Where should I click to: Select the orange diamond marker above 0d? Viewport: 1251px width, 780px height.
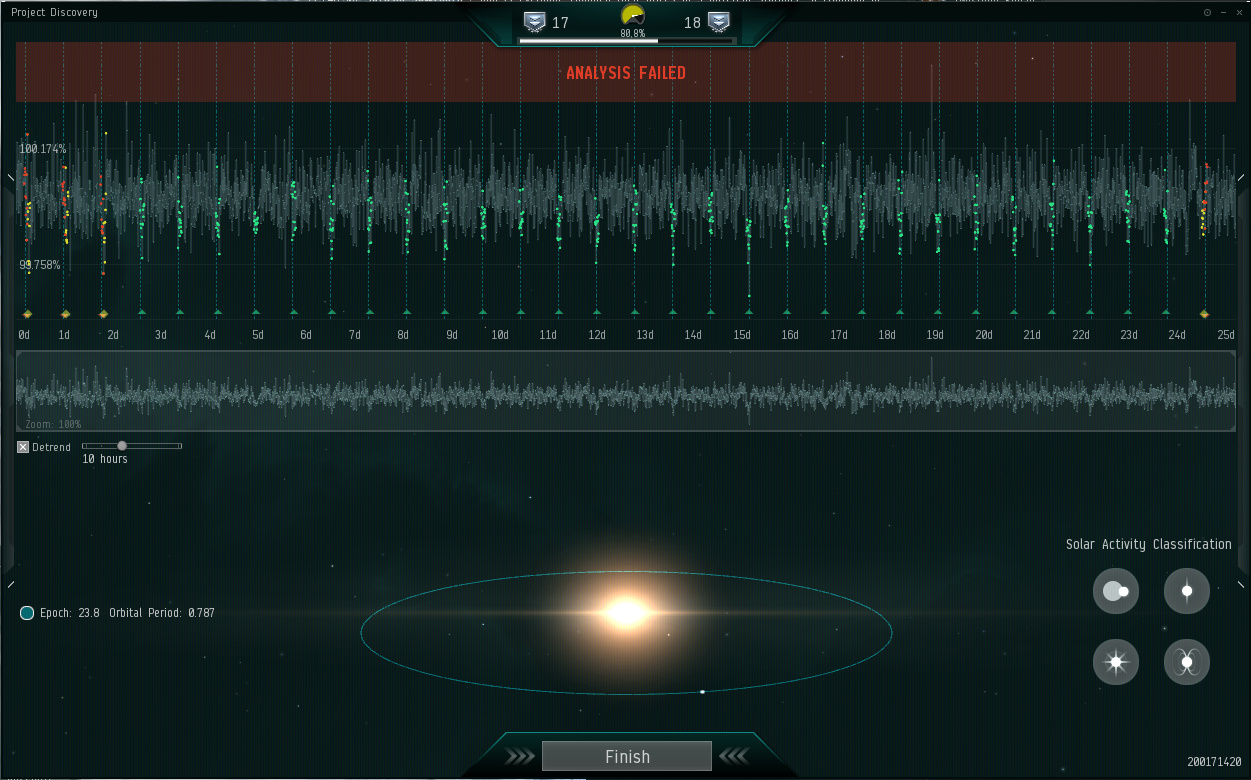click(x=27, y=314)
